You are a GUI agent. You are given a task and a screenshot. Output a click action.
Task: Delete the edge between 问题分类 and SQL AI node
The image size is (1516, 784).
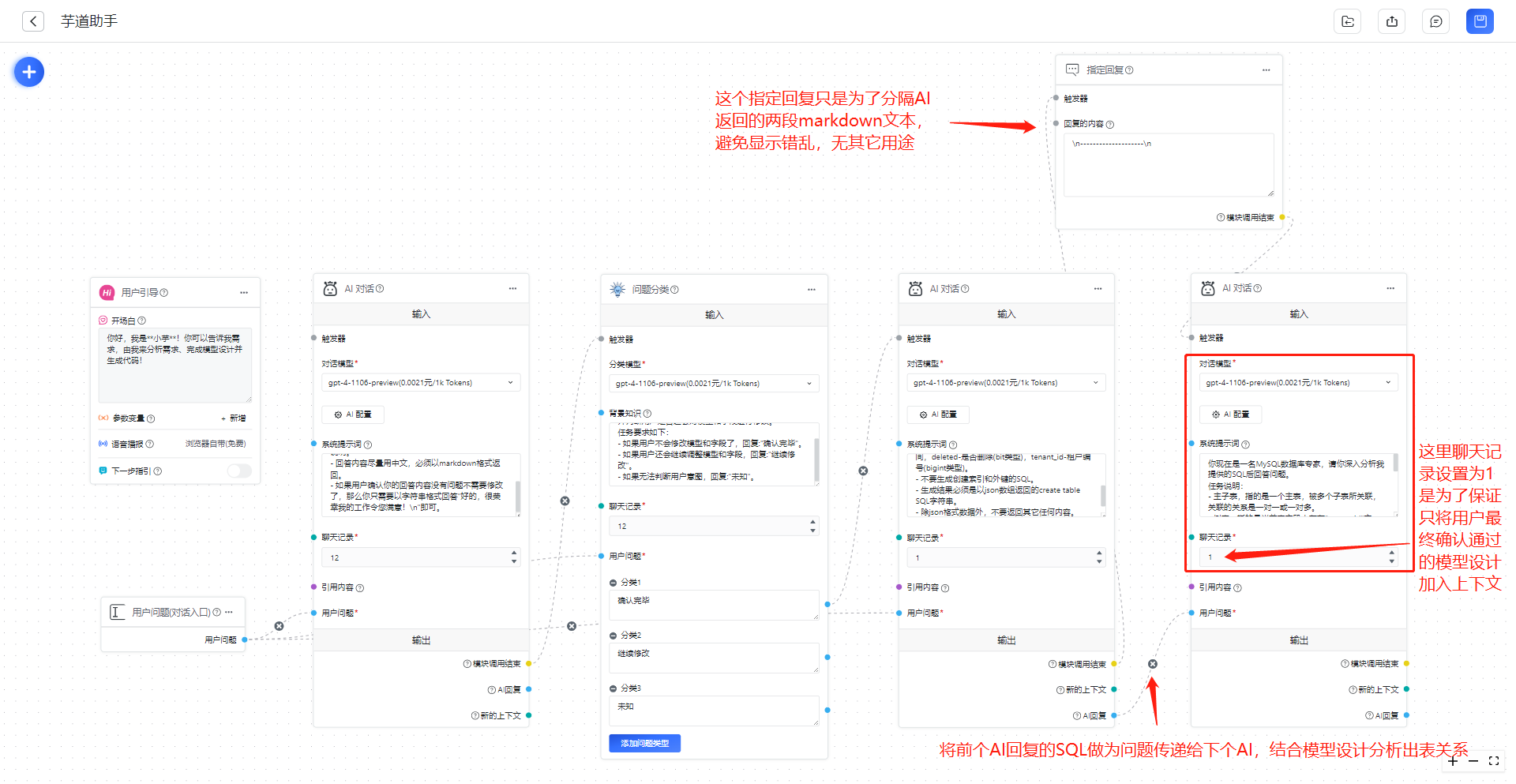863,471
